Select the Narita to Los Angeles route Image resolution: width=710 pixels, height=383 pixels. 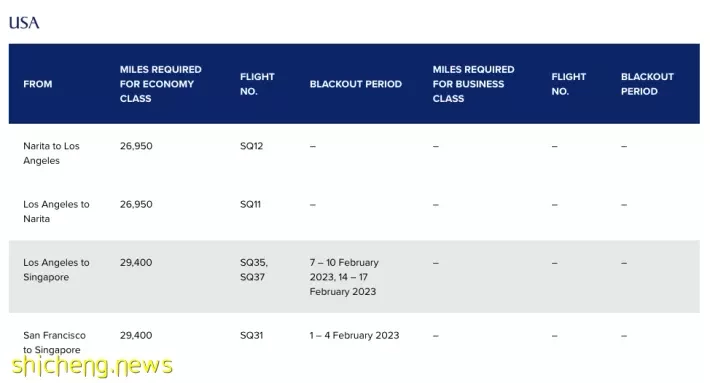pos(51,153)
